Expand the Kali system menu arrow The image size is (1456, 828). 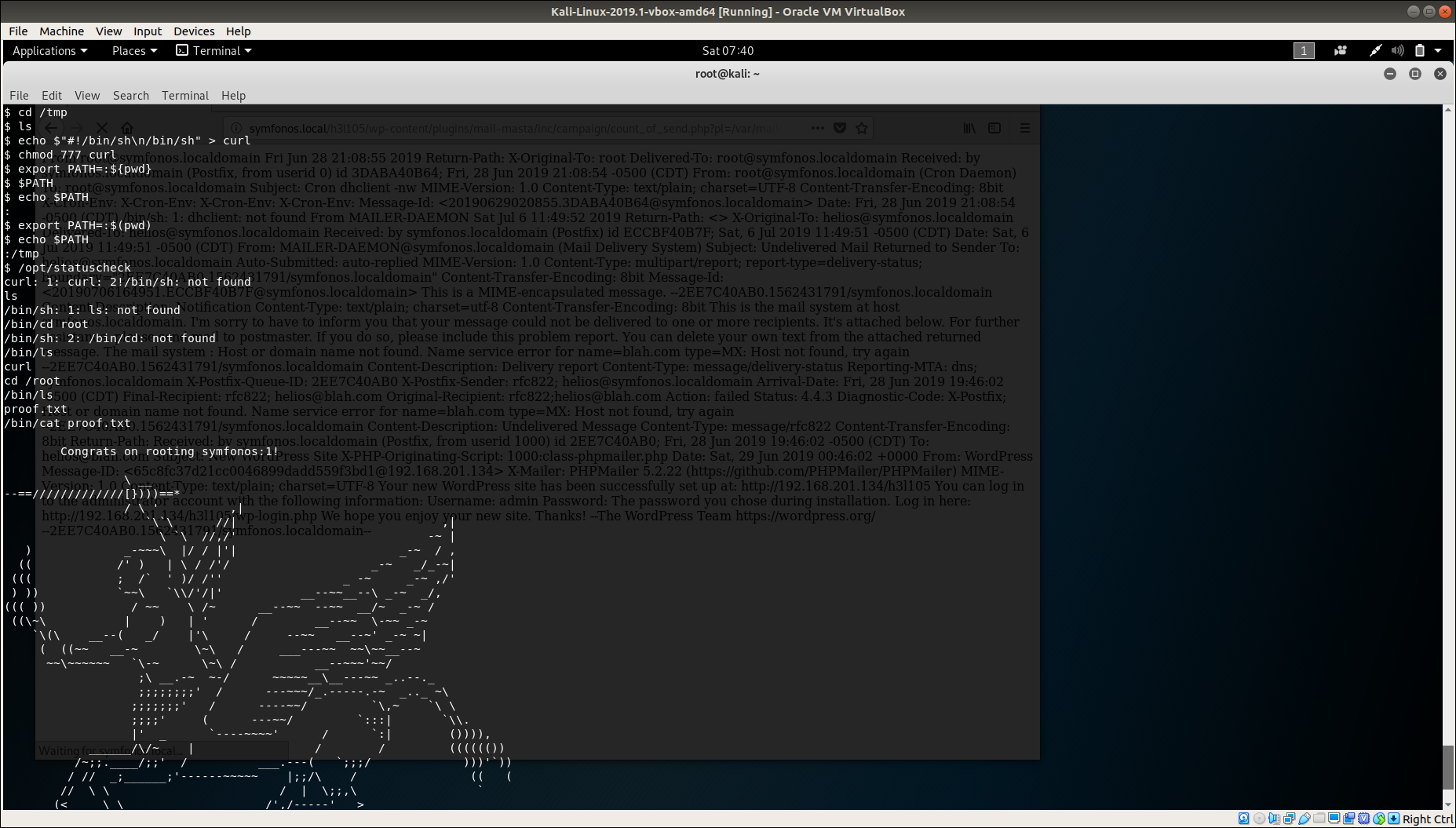click(x=1438, y=50)
